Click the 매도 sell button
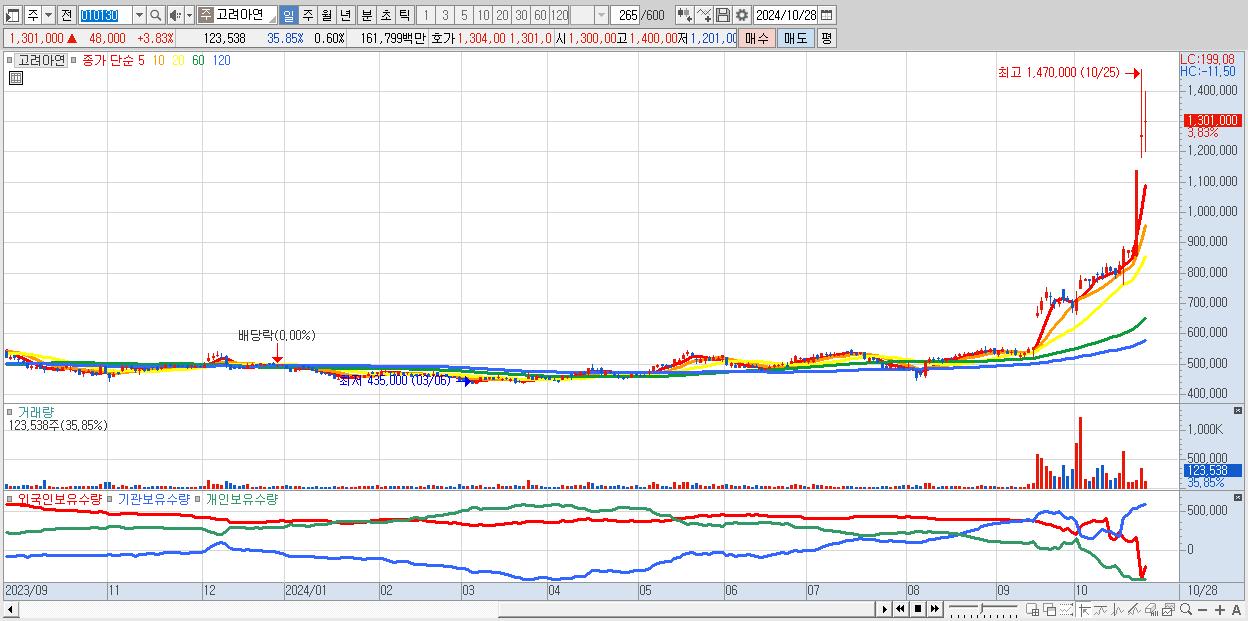 pos(795,38)
